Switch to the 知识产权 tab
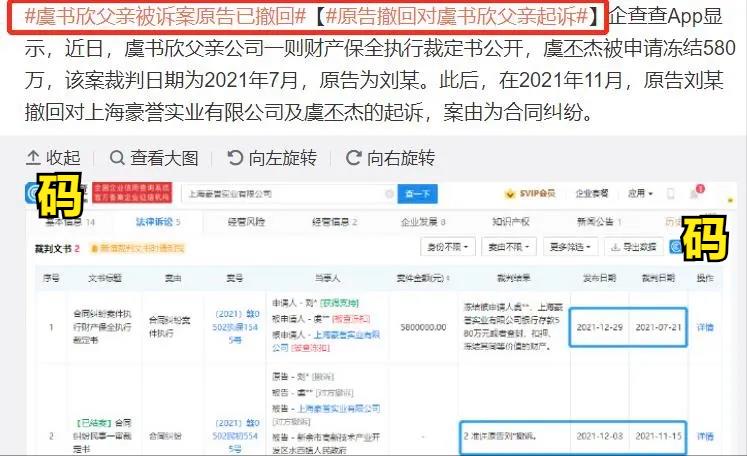Viewport: 747px width, 456px height. tap(511, 222)
